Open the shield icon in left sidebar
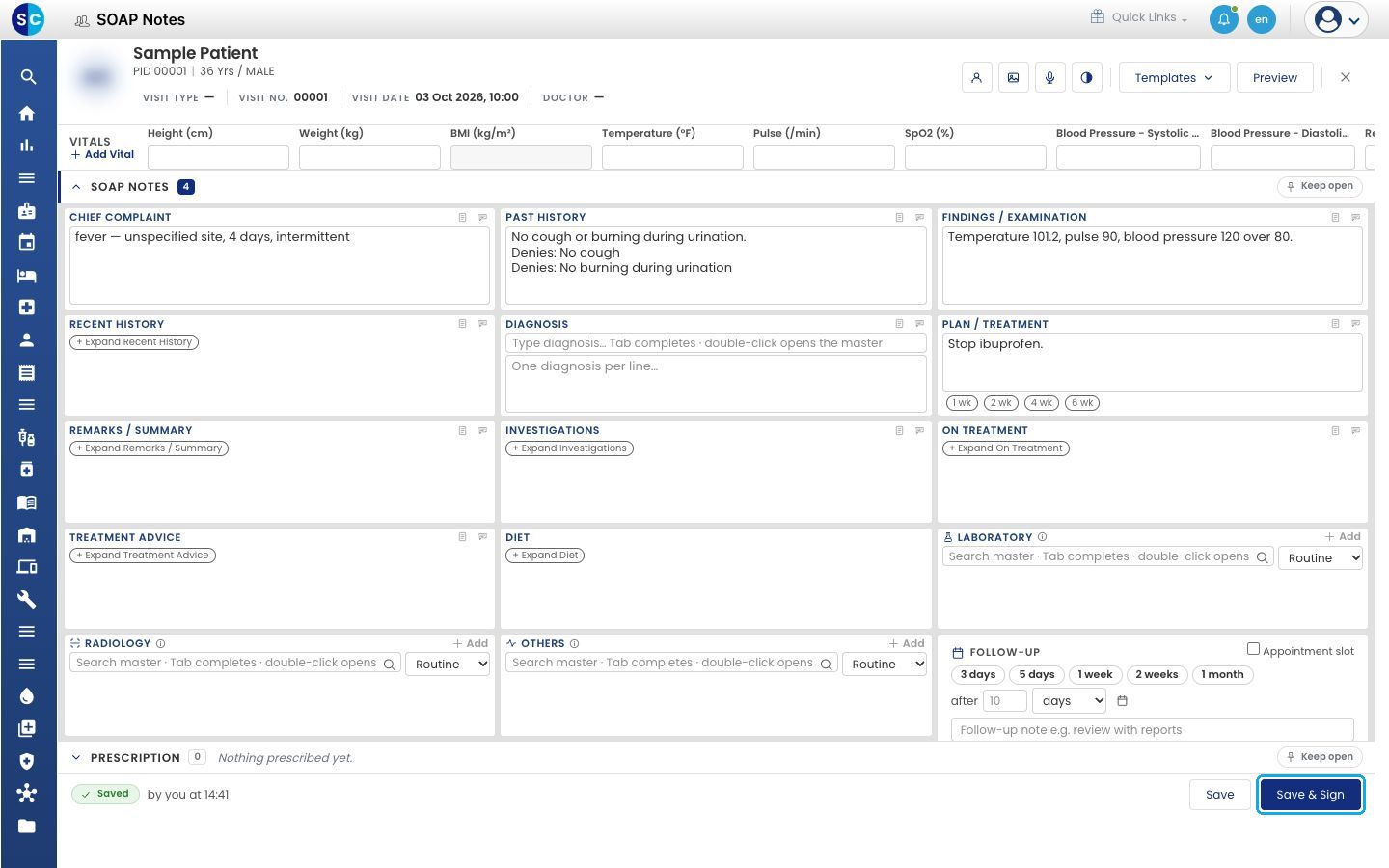Screen dimensions: 1389x868 (27, 761)
